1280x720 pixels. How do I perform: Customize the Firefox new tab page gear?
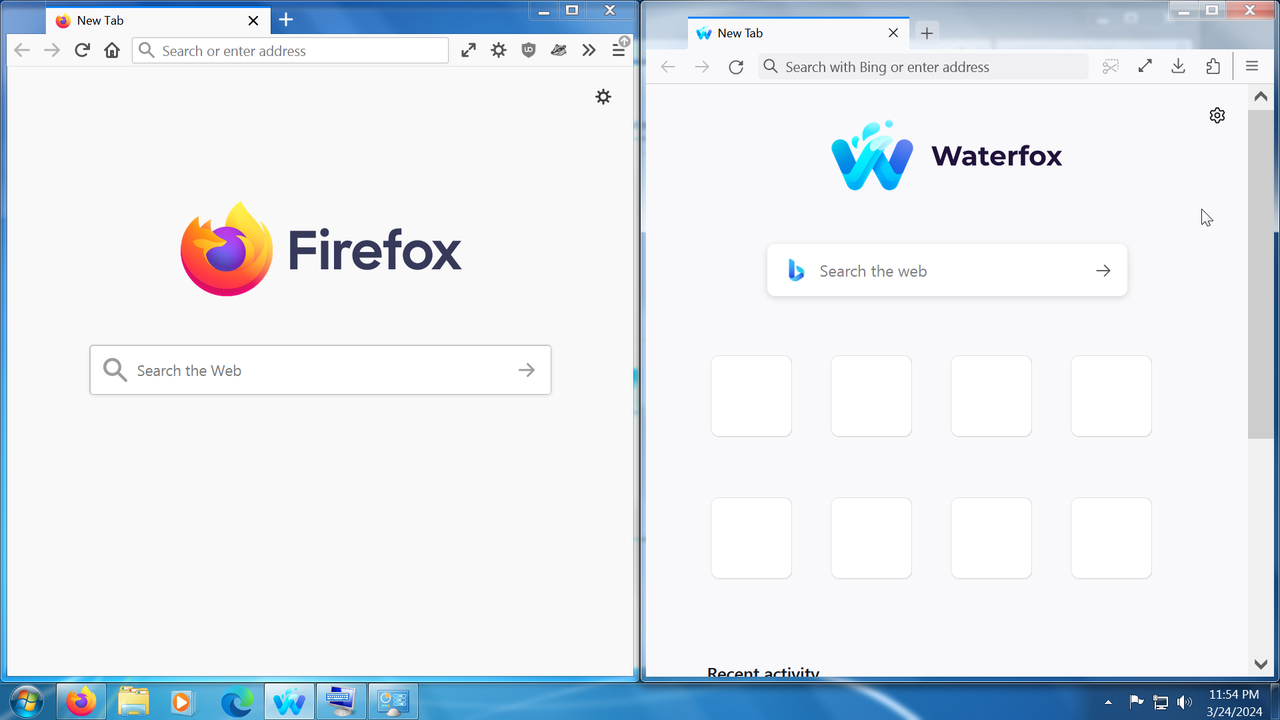coord(603,97)
